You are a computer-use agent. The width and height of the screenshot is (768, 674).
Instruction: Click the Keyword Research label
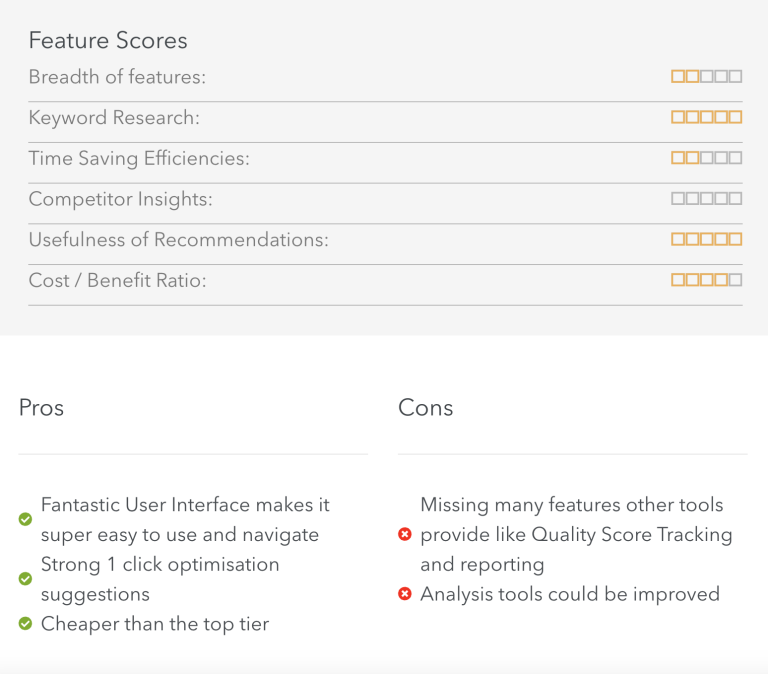114,118
